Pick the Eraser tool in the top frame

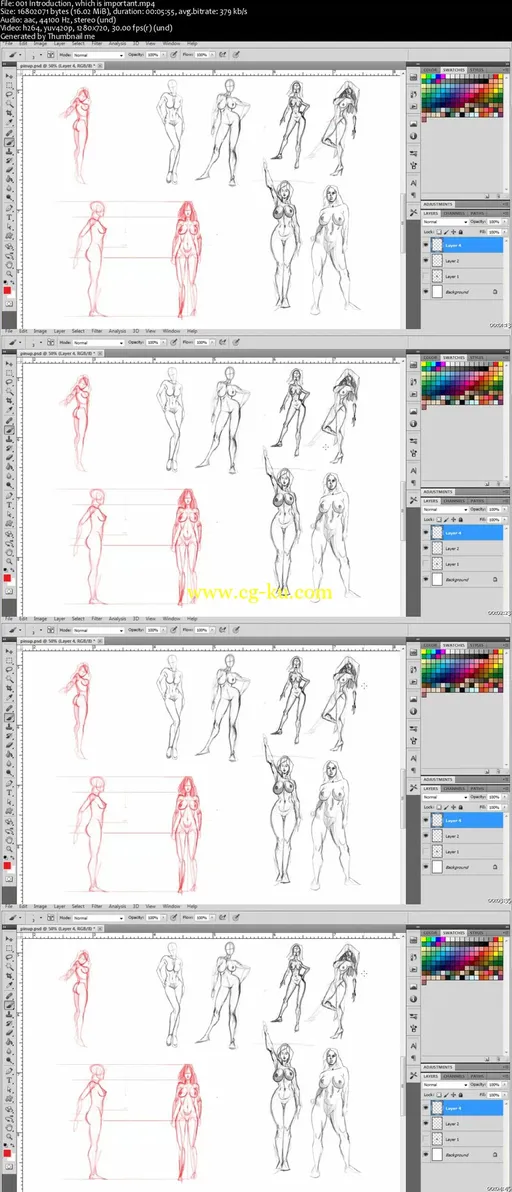click(9, 169)
